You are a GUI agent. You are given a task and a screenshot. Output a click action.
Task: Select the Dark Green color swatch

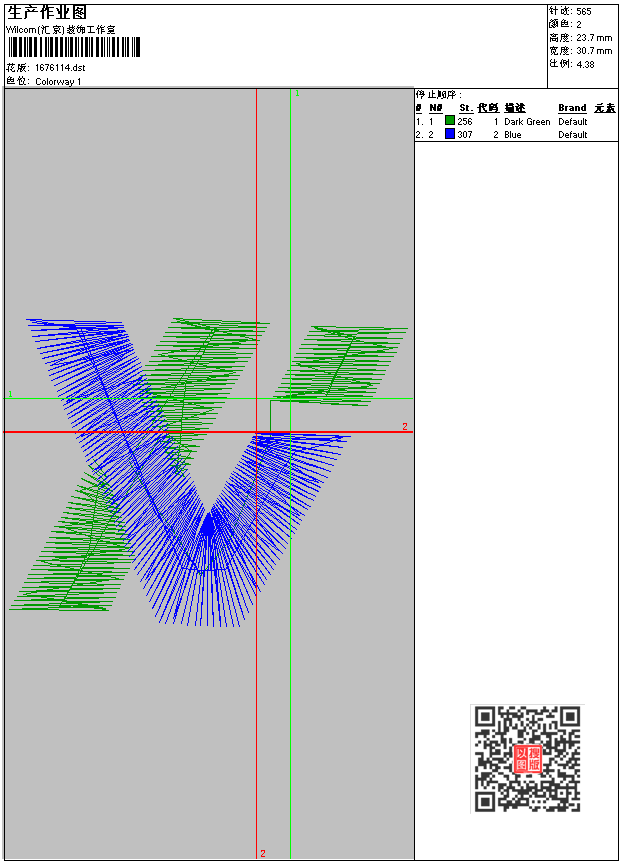[x=450, y=121]
